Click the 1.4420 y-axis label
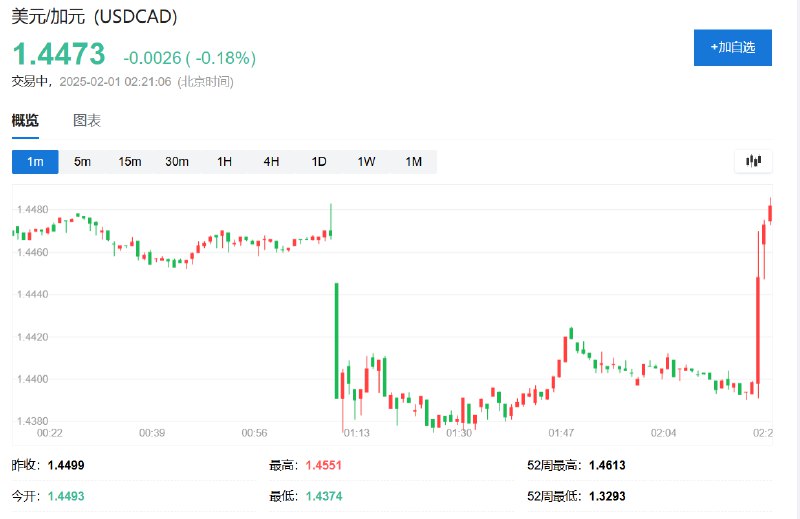800x519 pixels. [33, 337]
